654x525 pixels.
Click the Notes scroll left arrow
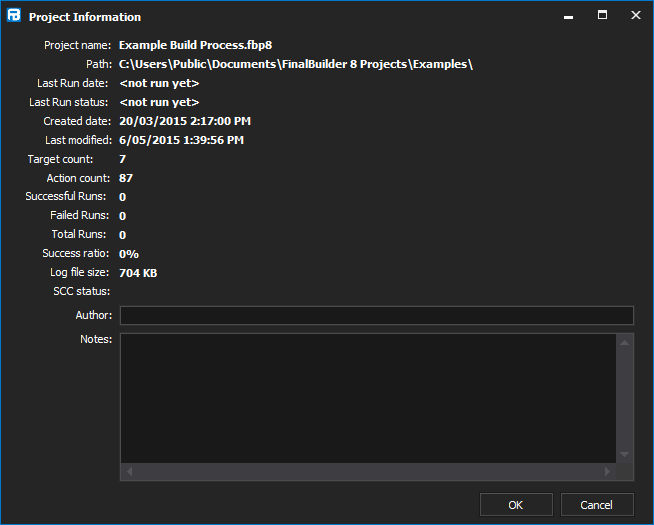[129, 472]
